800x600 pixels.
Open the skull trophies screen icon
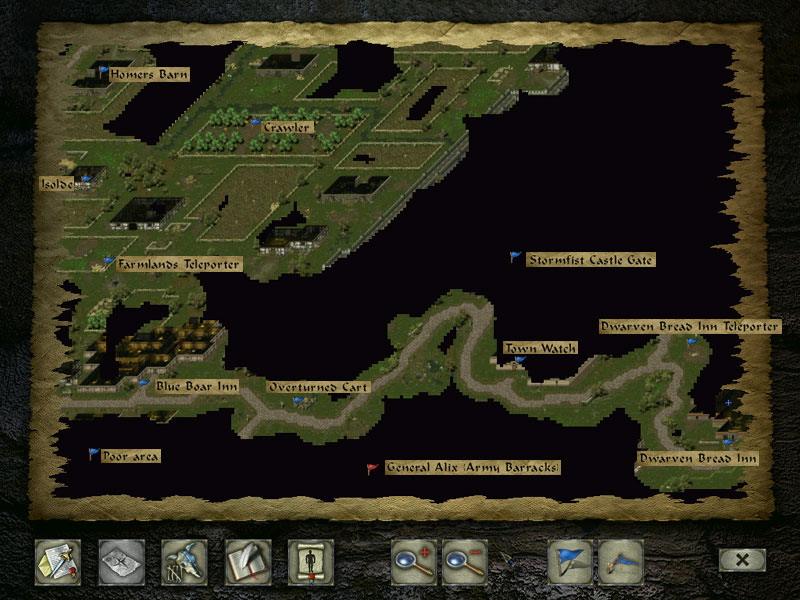tap(184, 562)
